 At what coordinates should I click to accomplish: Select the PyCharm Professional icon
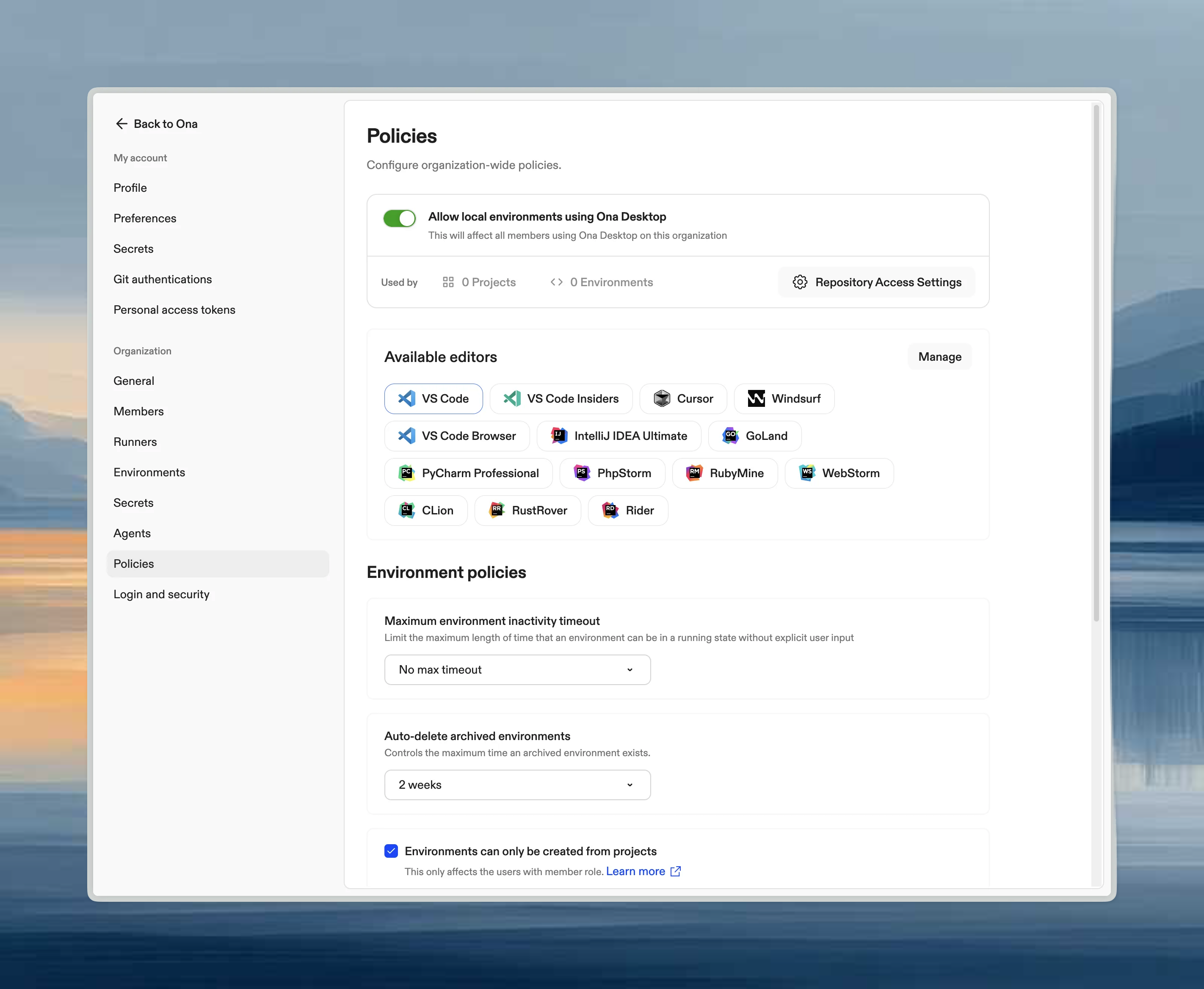coord(407,473)
